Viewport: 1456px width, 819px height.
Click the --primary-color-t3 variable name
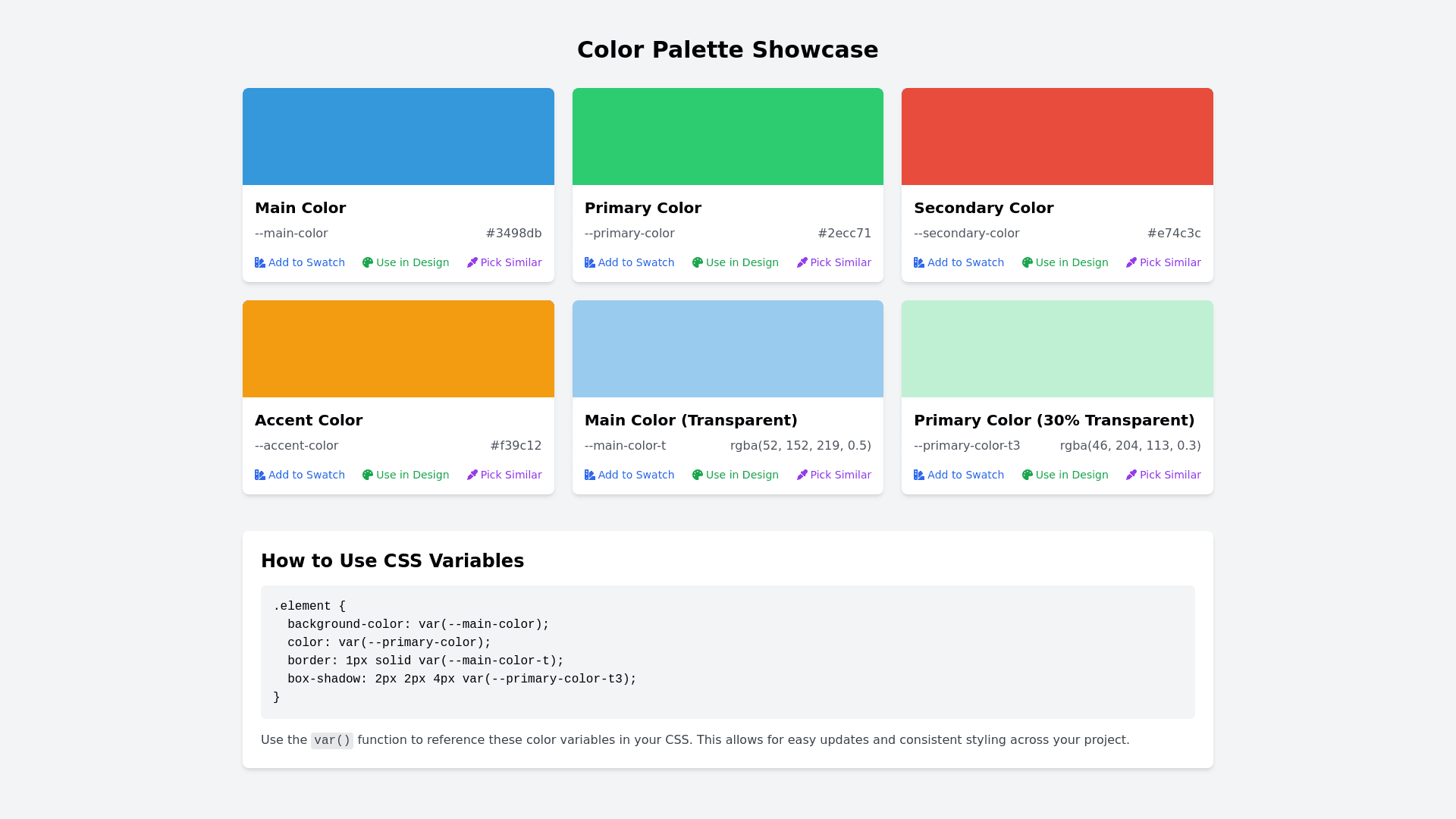tap(967, 446)
